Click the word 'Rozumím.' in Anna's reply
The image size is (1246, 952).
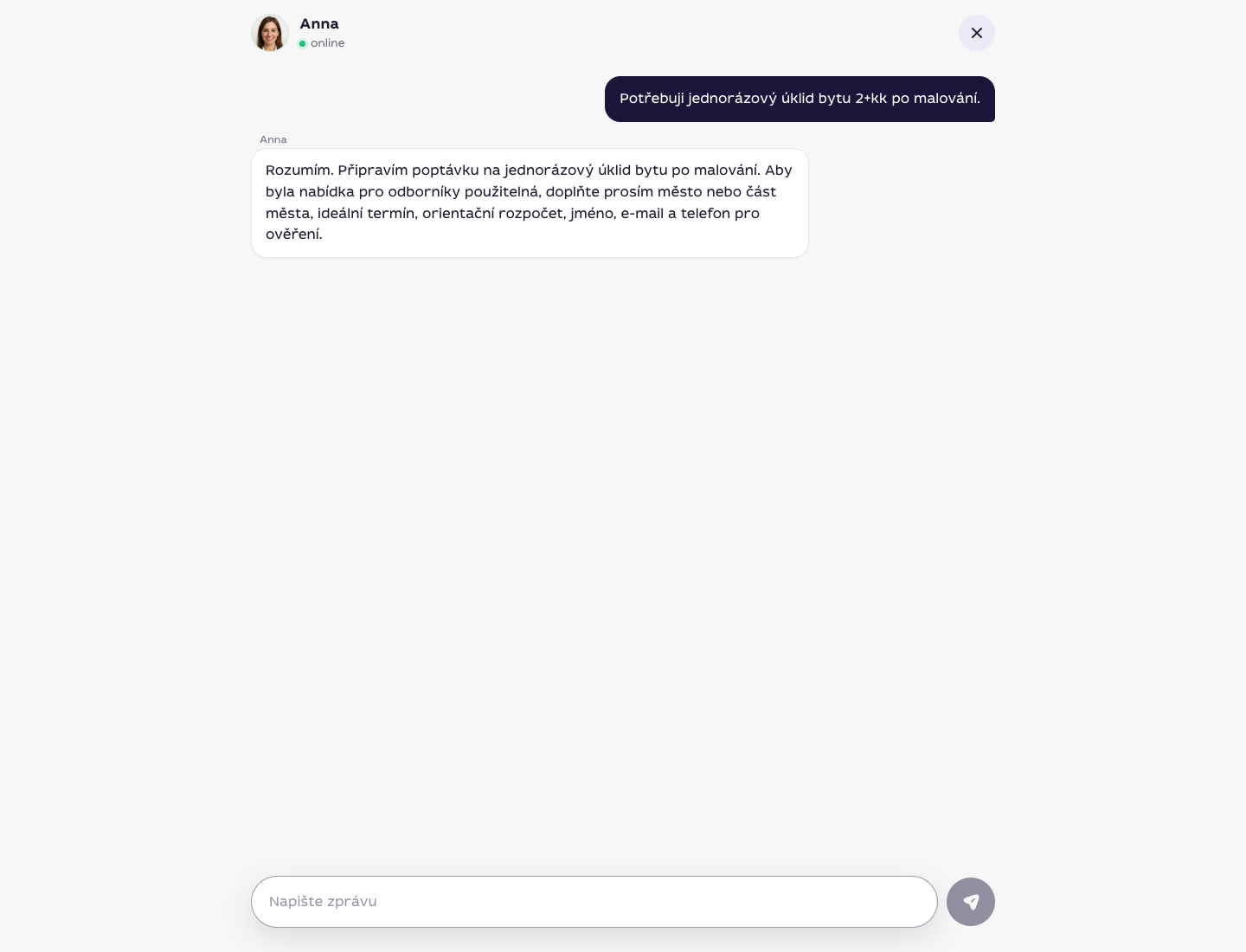coord(299,170)
